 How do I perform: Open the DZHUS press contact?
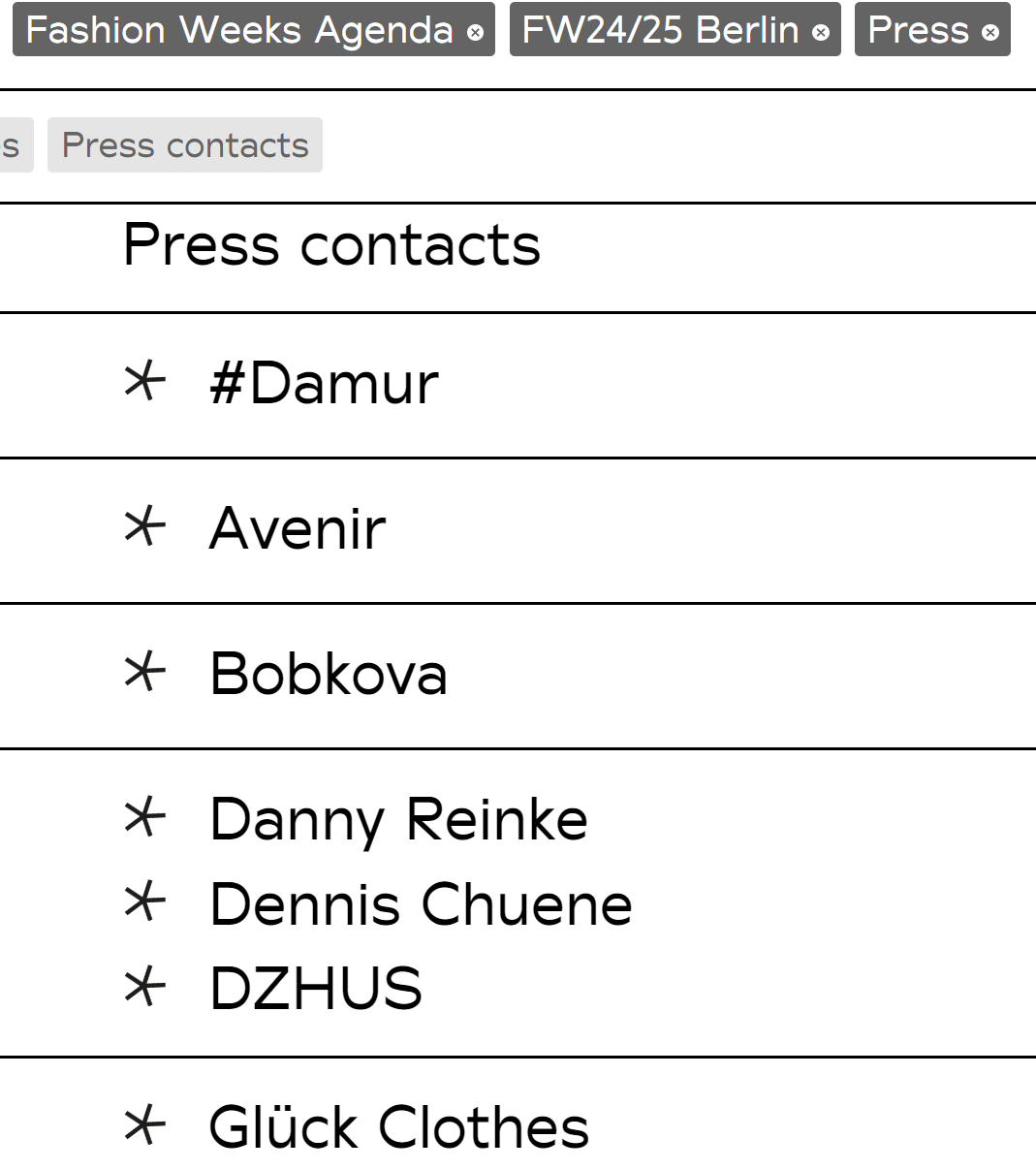pyautogui.click(x=316, y=989)
